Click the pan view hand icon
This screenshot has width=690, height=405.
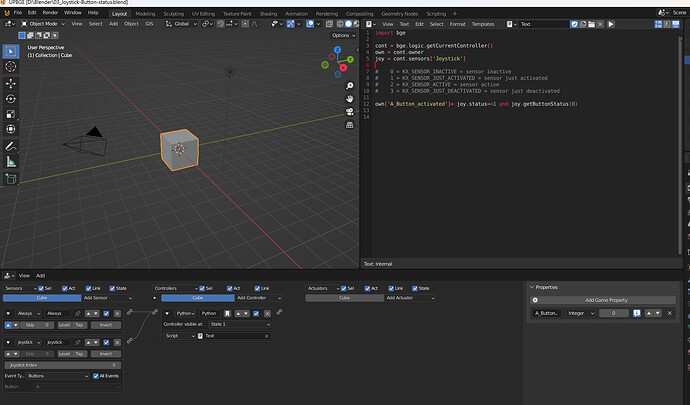point(349,99)
